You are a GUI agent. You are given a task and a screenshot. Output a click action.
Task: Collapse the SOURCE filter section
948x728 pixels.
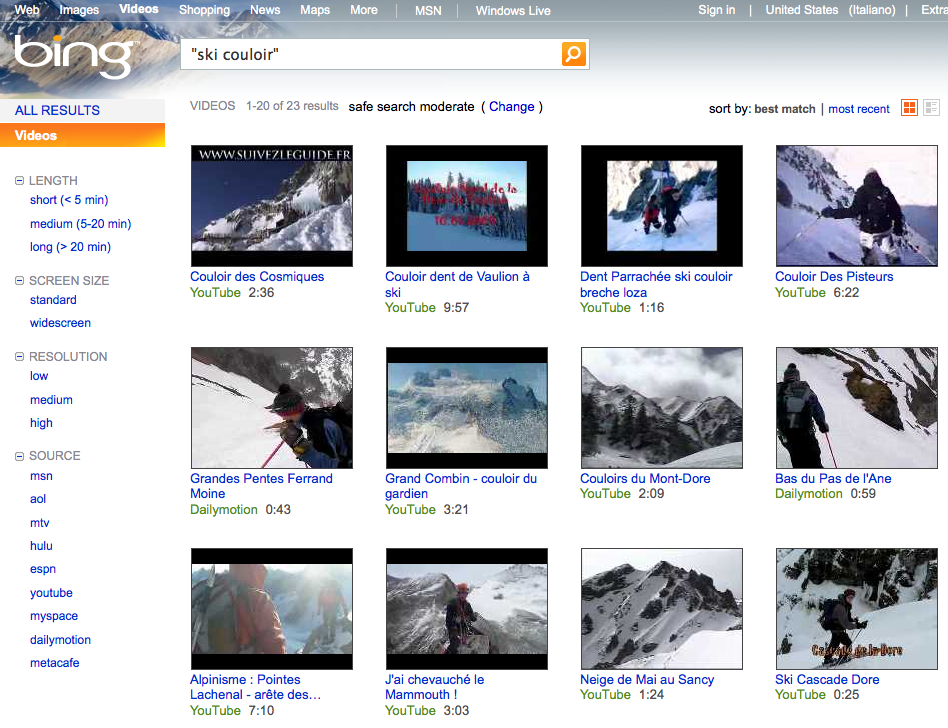[x=20, y=456]
